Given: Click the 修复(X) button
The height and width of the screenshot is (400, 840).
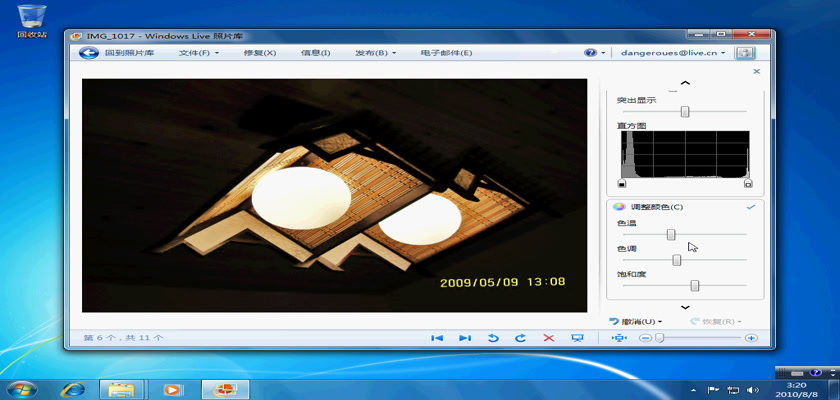Looking at the screenshot, I should tap(259, 53).
